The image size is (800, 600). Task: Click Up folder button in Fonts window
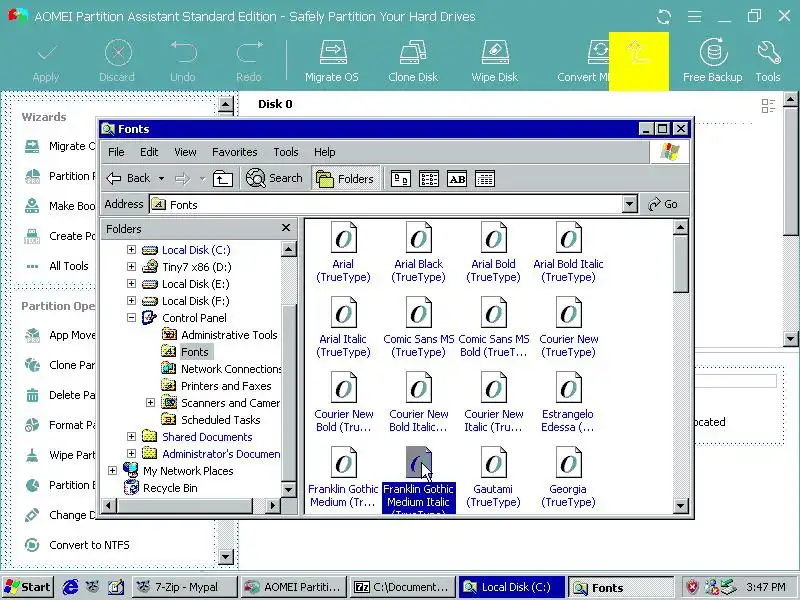click(x=223, y=179)
